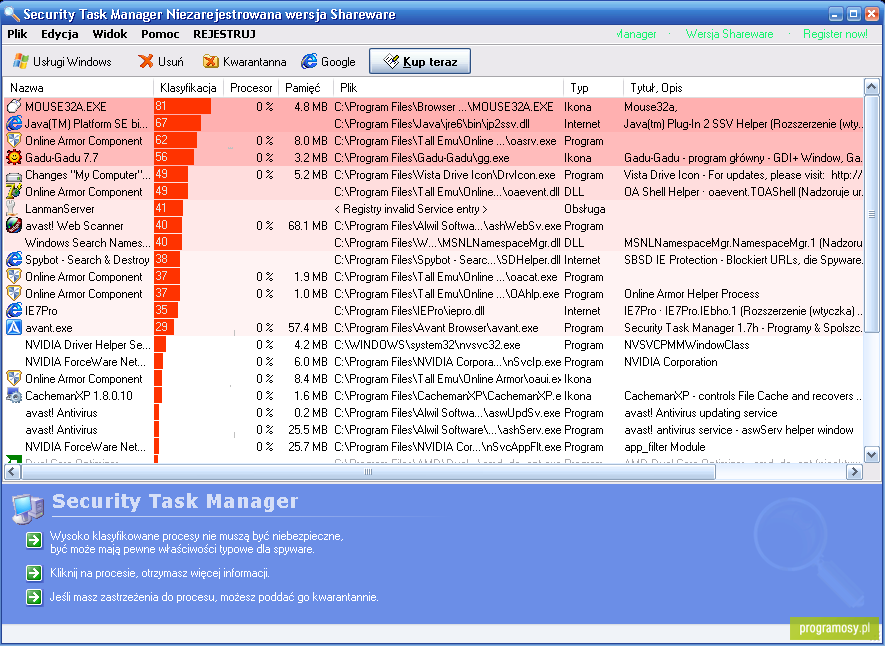Click the 'Online Armor Helper Process' description
Viewport: 885px width, 646px height.
(691, 294)
